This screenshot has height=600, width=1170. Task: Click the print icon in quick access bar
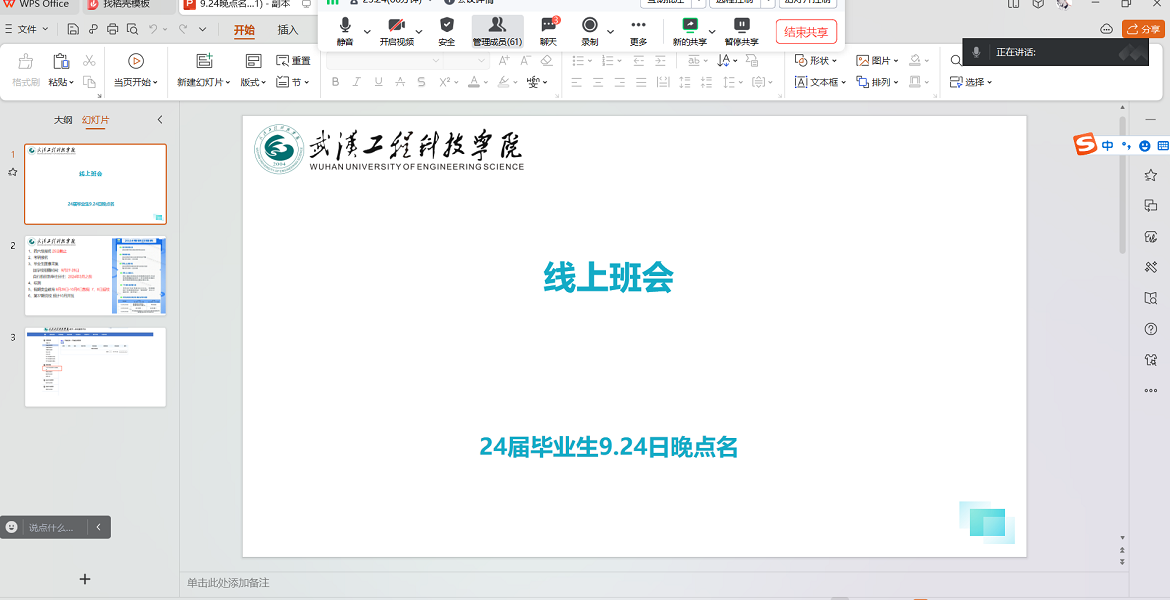(x=112, y=30)
